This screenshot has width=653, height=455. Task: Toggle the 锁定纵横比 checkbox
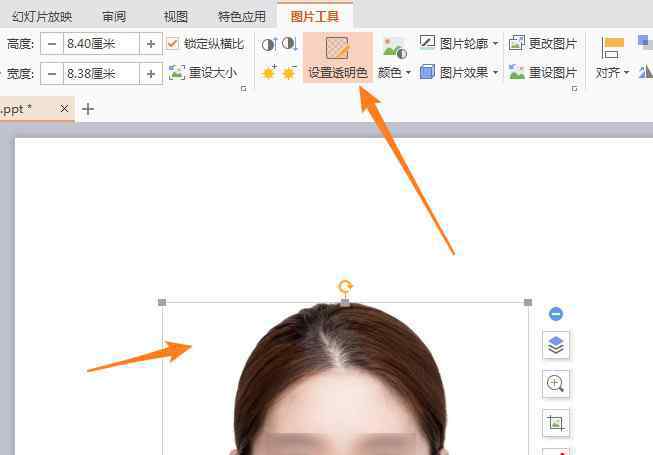click(x=172, y=43)
